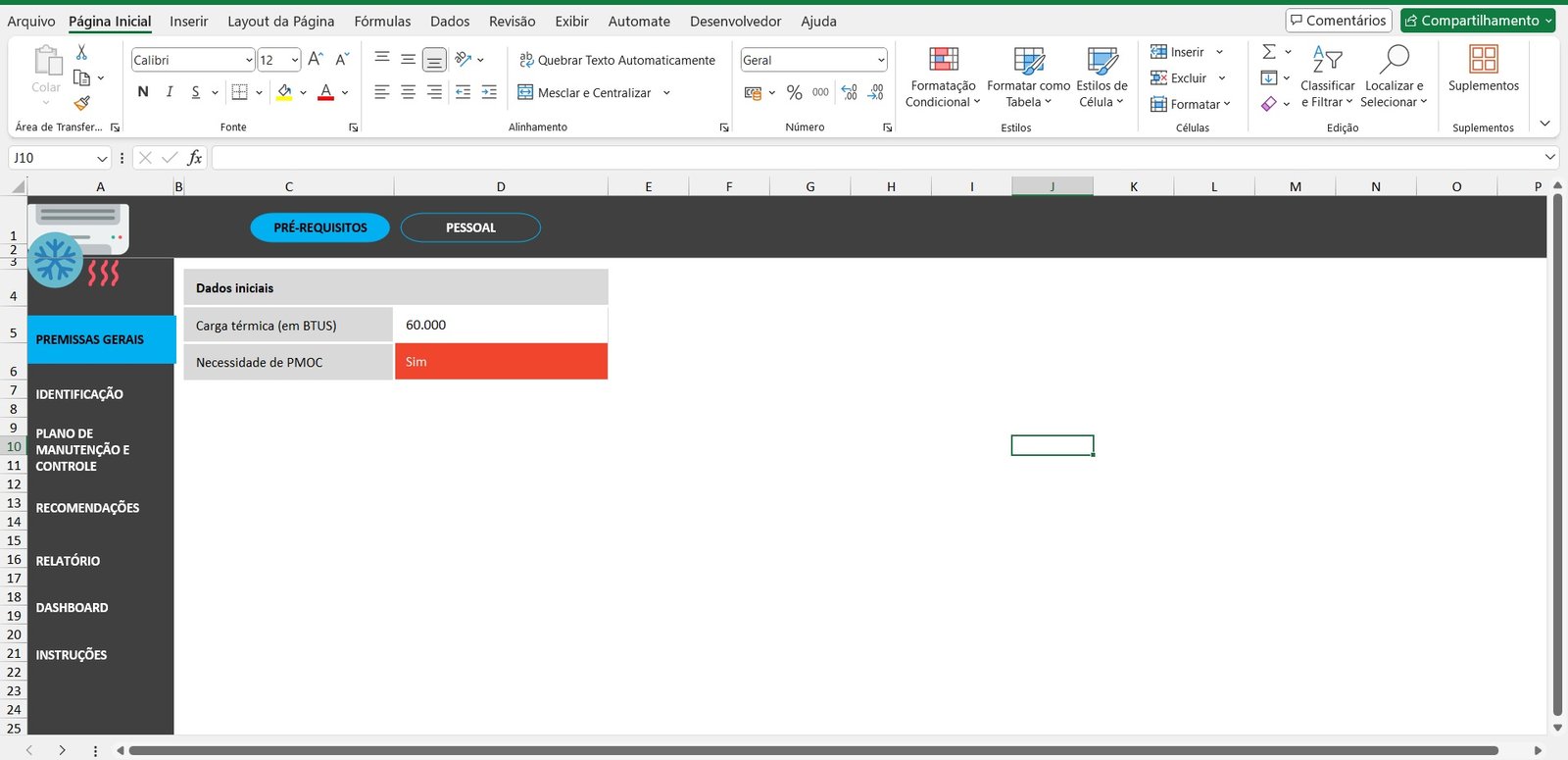Toggle left alignment of text

[x=382, y=92]
